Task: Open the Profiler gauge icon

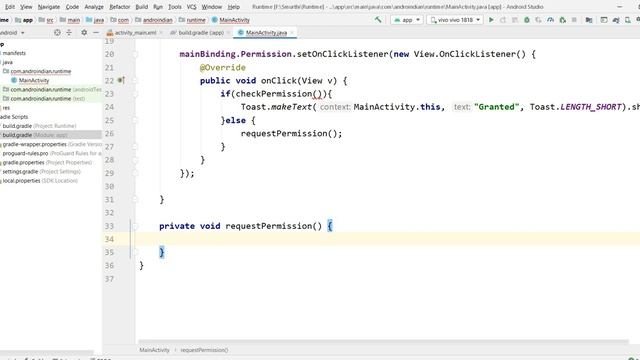Action: 550,20
